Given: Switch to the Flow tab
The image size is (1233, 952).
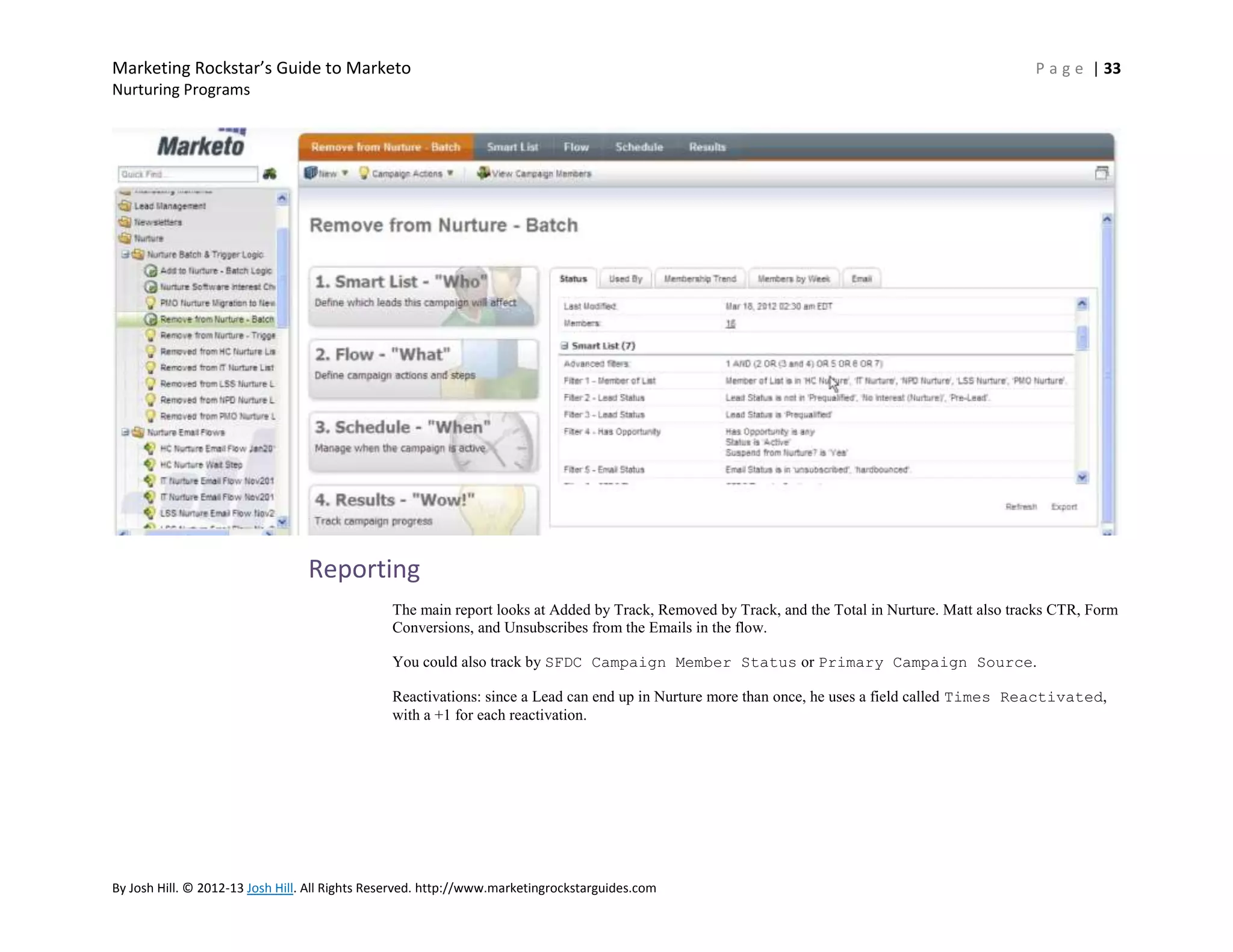Looking at the screenshot, I should tap(576, 147).
